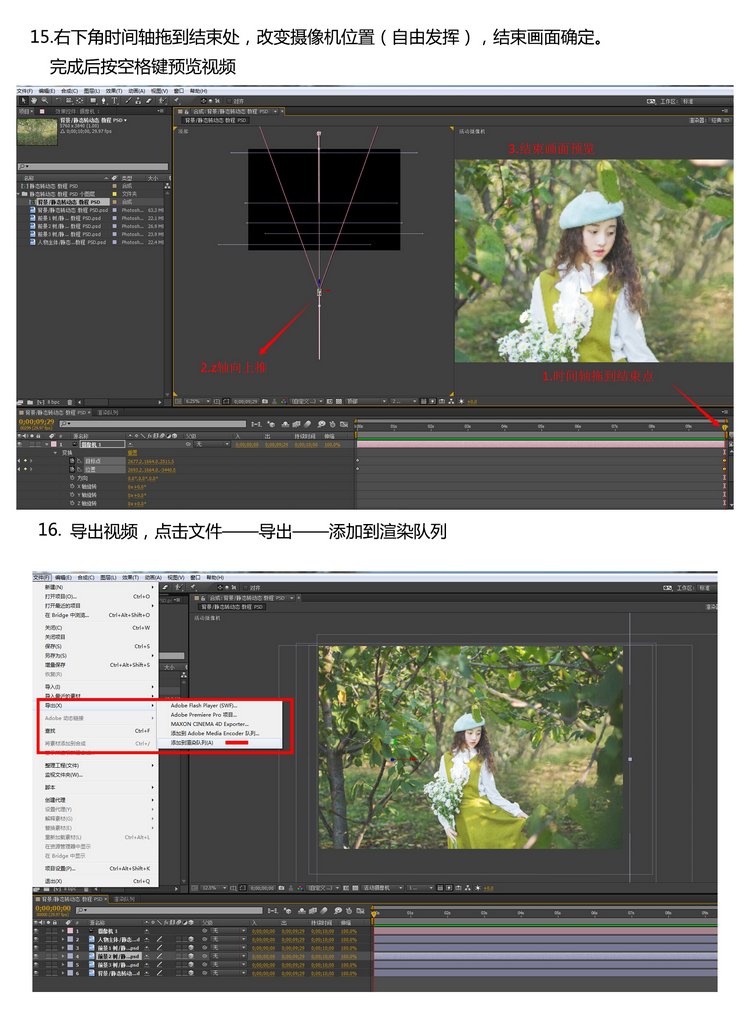Click project flowchart icon beside lower project panel
The image size is (750, 1032).
point(184,675)
